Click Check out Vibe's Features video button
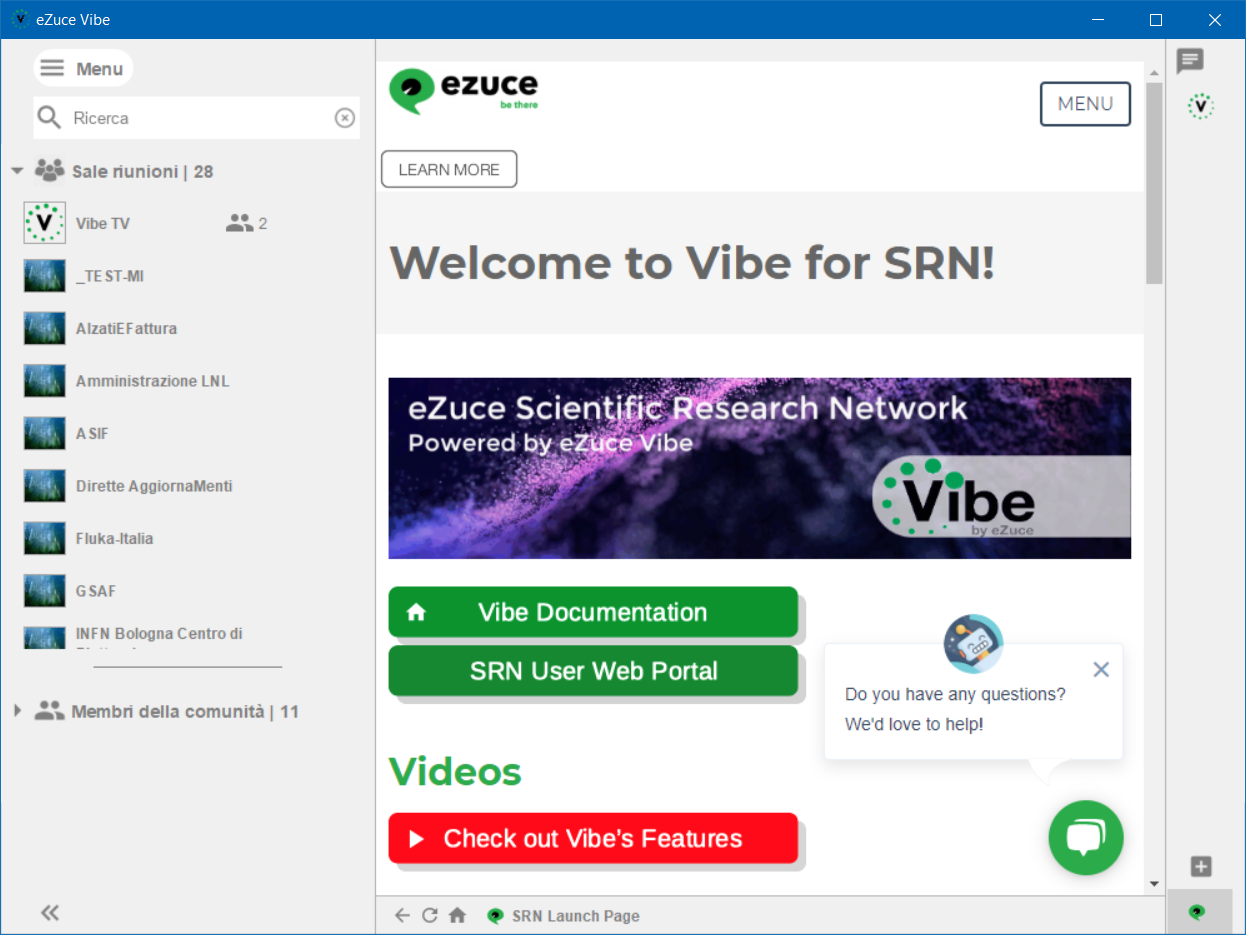 (593, 838)
